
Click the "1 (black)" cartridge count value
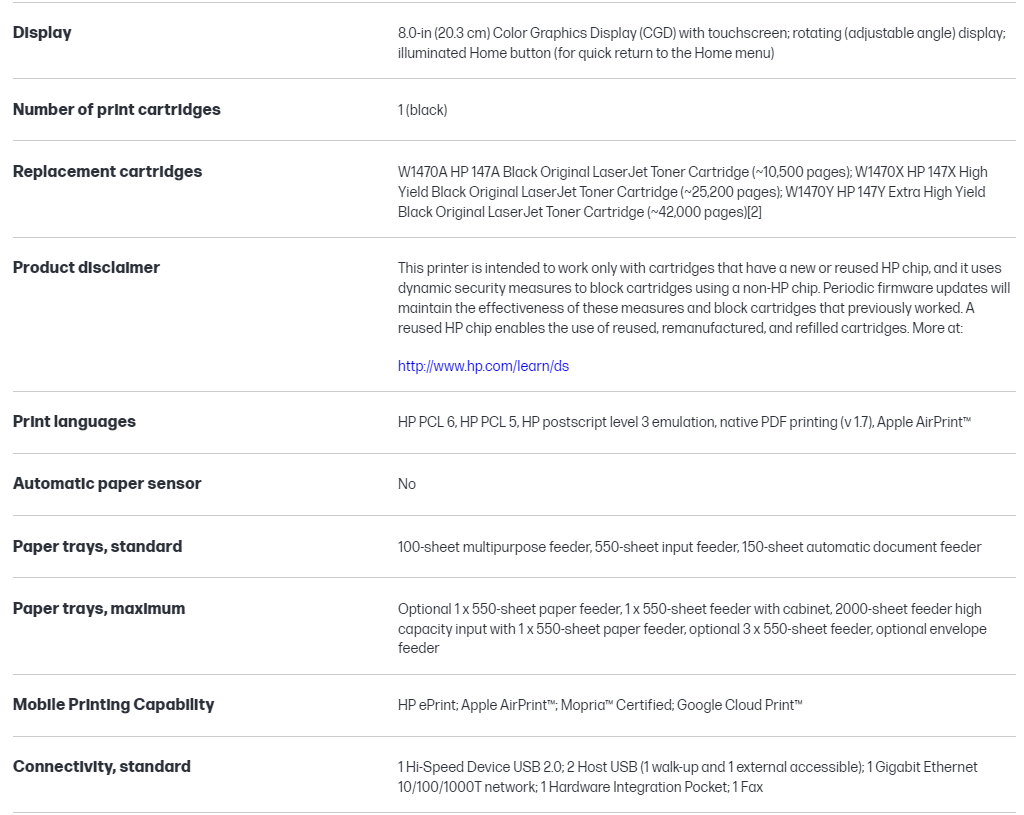(x=422, y=110)
